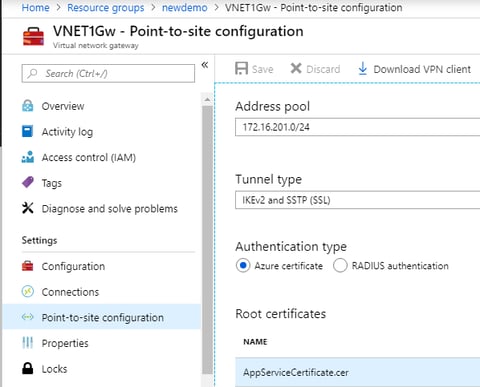Click the Overview icon in sidebar

point(28,106)
